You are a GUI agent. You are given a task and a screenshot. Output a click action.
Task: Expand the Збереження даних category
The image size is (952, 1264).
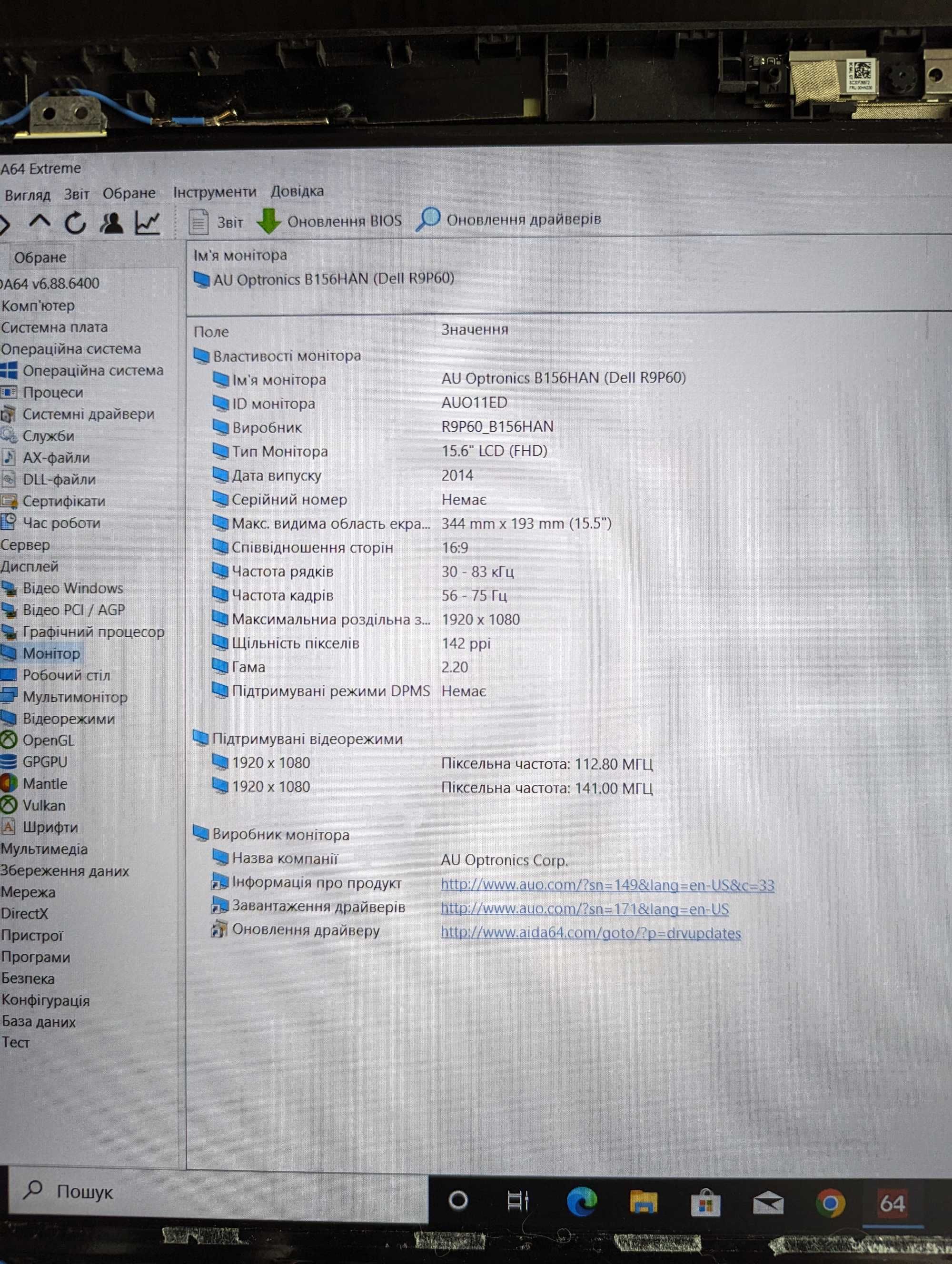tap(65, 871)
